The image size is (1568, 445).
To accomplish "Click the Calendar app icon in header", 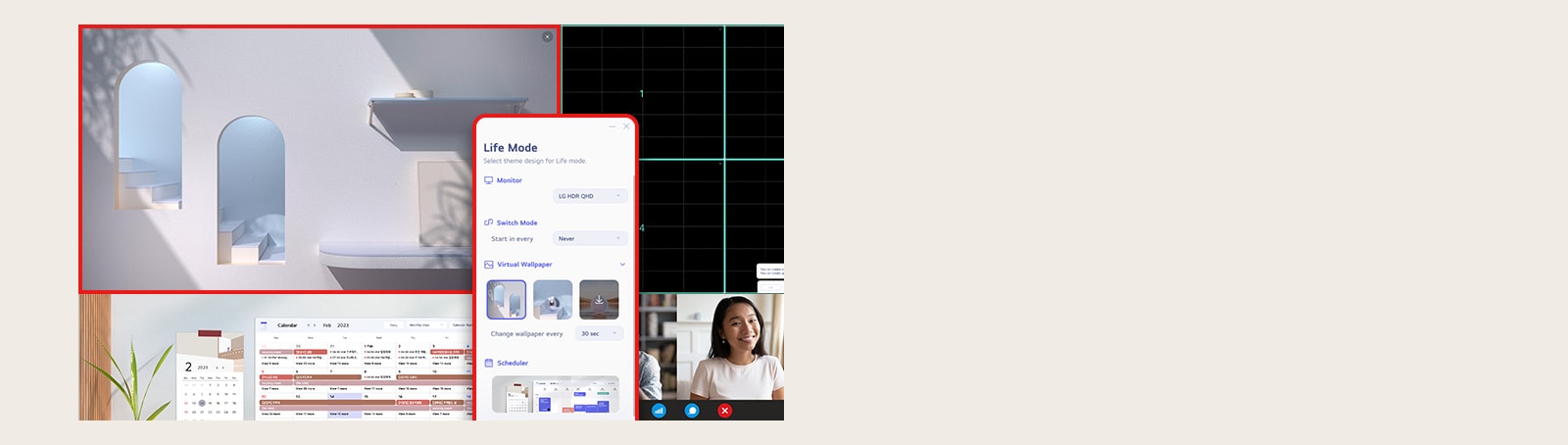I will [x=264, y=324].
